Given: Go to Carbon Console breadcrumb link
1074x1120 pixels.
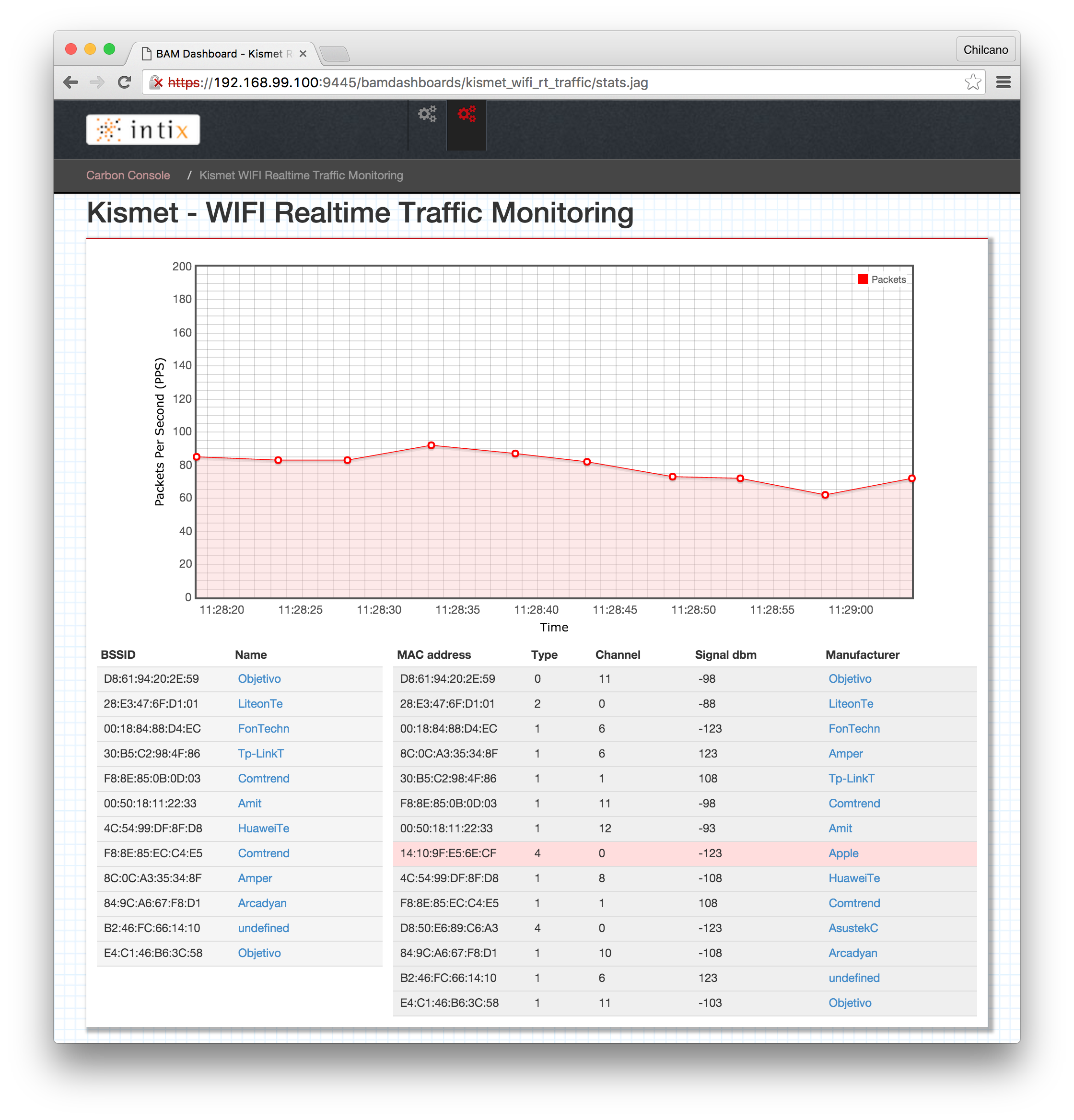Looking at the screenshot, I should point(128,175).
